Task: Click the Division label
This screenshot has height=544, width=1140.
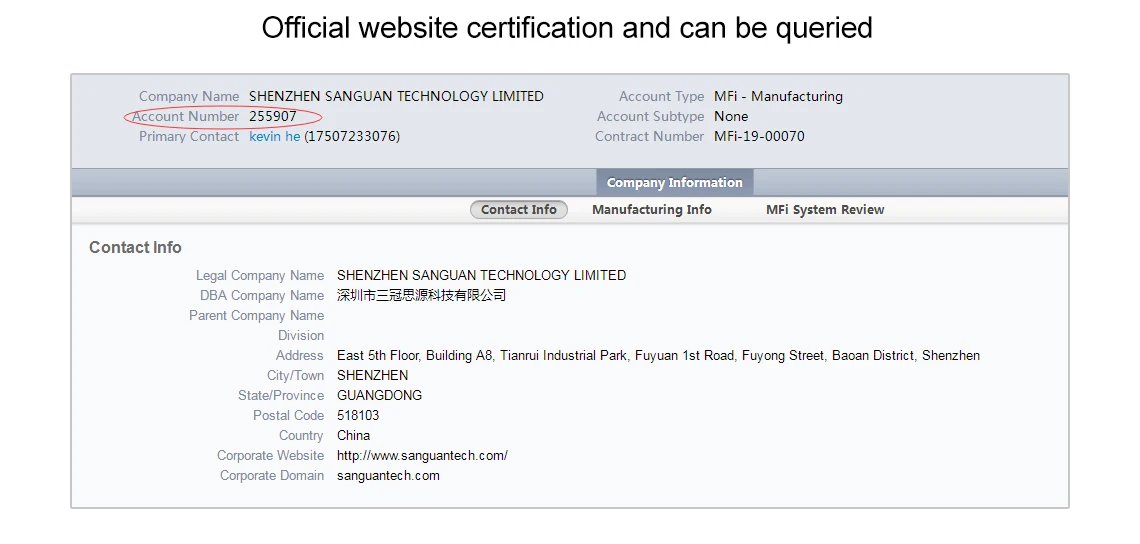Action: pyautogui.click(x=301, y=335)
